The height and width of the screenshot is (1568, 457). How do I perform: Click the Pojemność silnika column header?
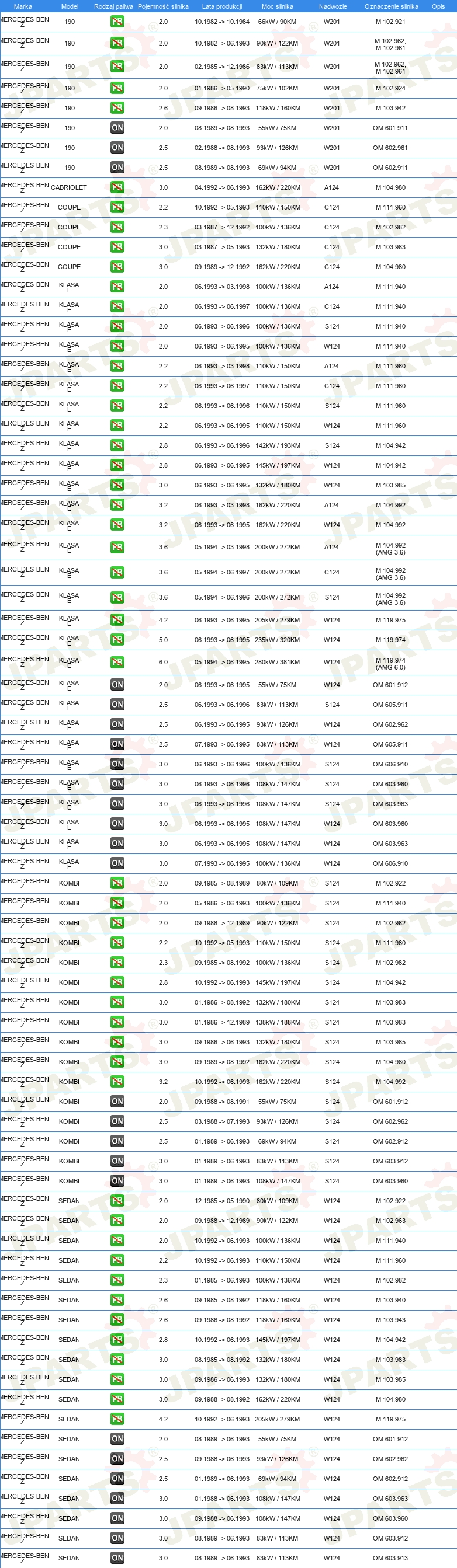pyautogui.click(x=163, y=6)
